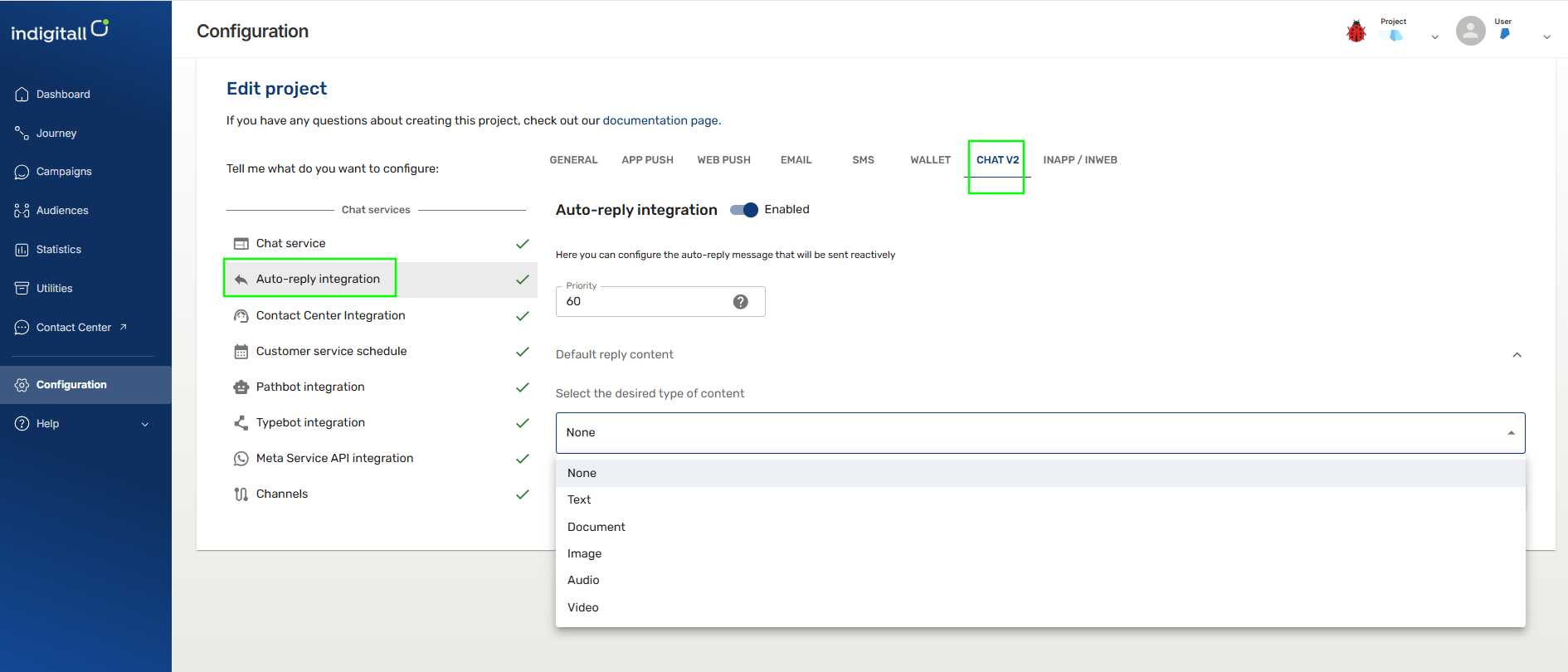Switch to the APP PUSH tab
The height and width of the screenshot is (672, 1568).
pyautogui.click(x=647, y=160)
